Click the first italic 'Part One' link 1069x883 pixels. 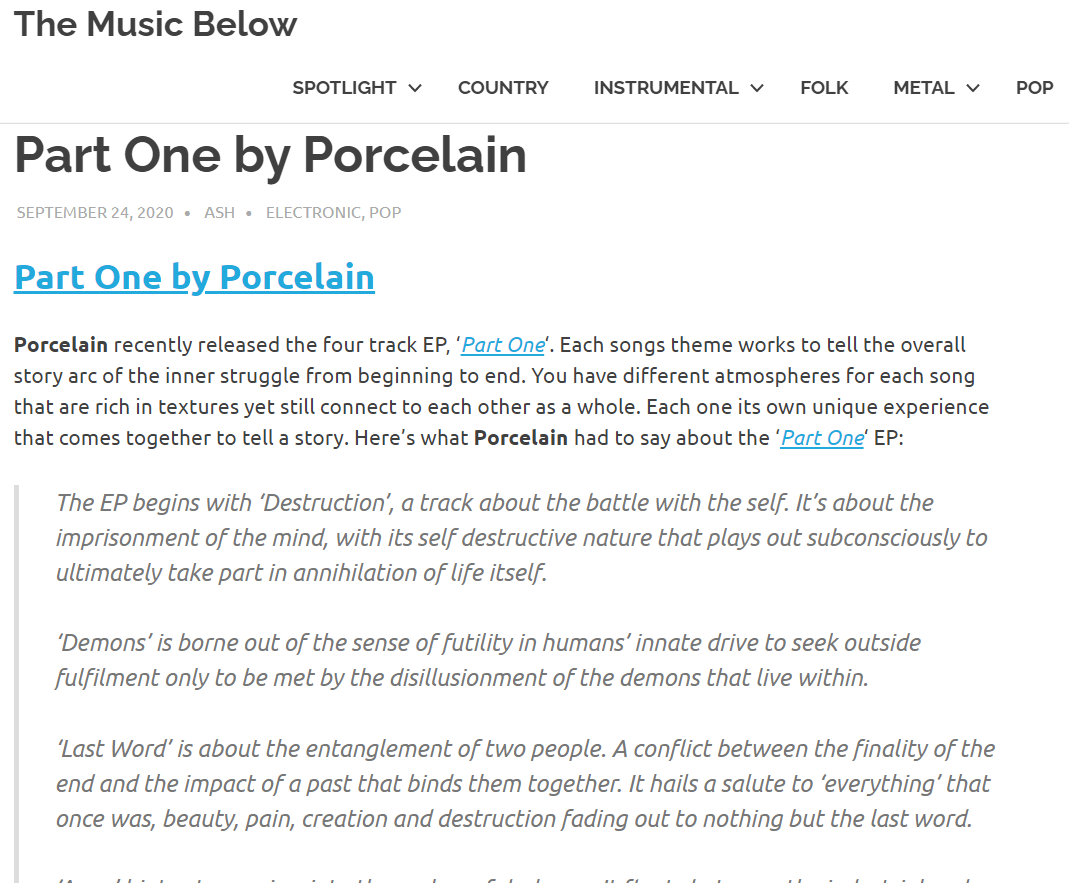502,344
